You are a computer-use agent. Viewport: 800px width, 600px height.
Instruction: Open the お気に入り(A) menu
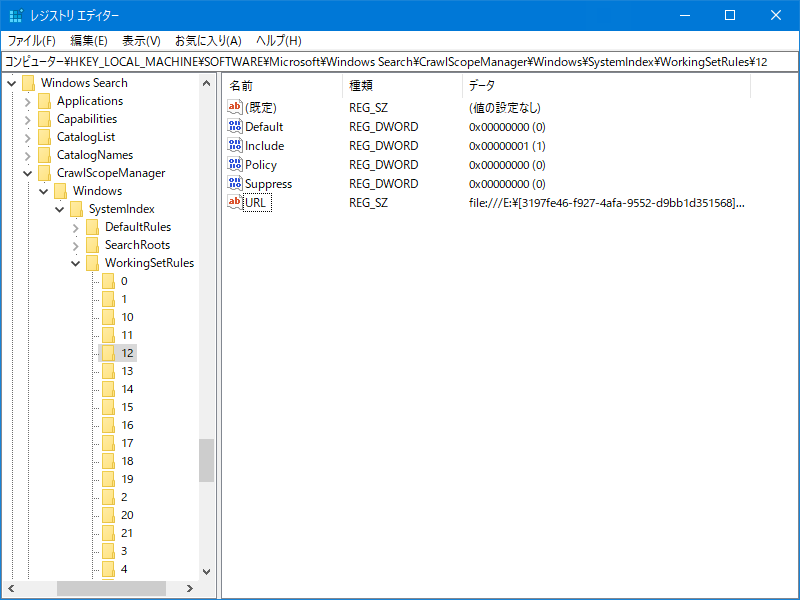point(208,41)
